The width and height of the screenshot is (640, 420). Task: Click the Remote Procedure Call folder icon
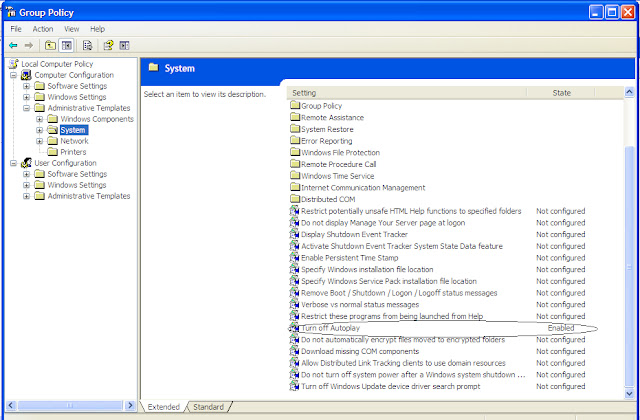tap(295, 164)
